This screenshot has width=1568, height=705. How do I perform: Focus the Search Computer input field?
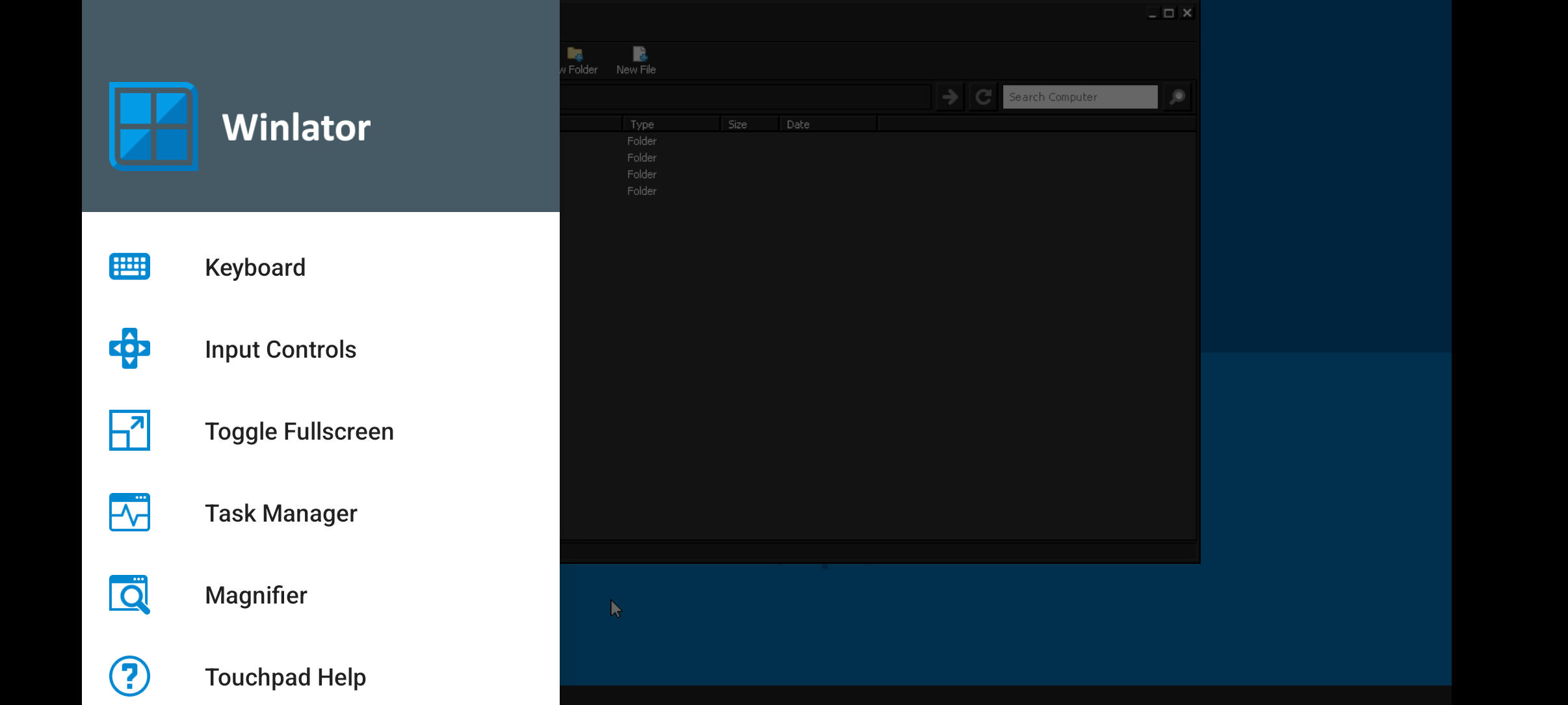pyautogui.click(x=1080, y=97)
